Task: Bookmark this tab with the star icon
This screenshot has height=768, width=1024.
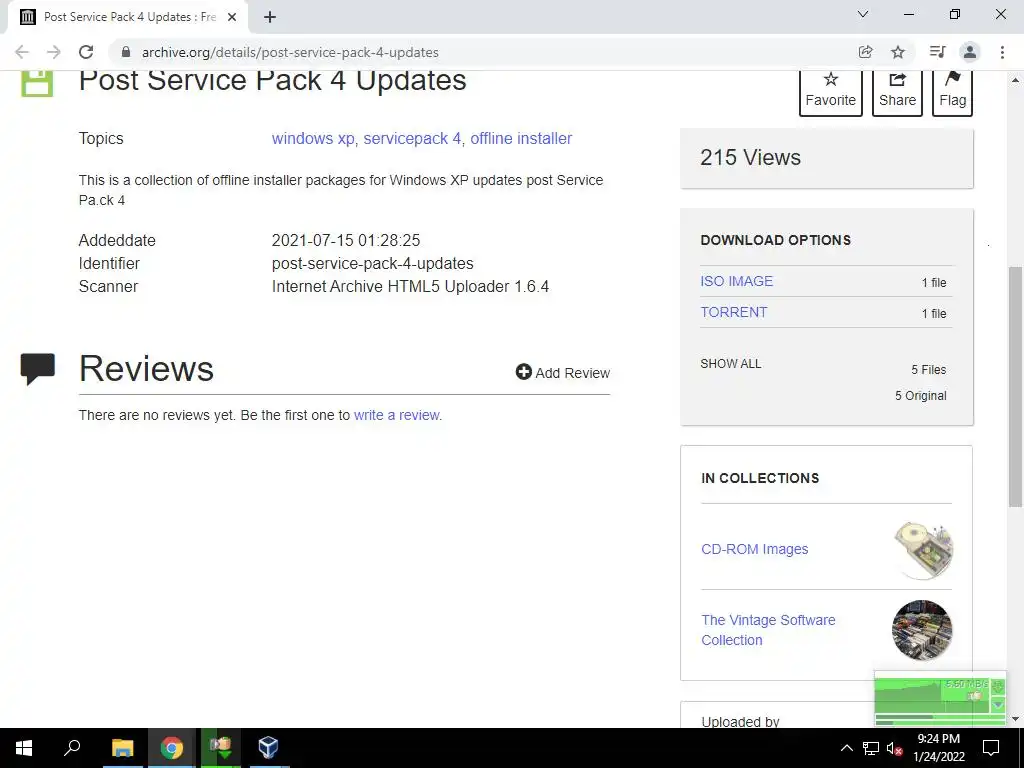Action: click(898, 52)
